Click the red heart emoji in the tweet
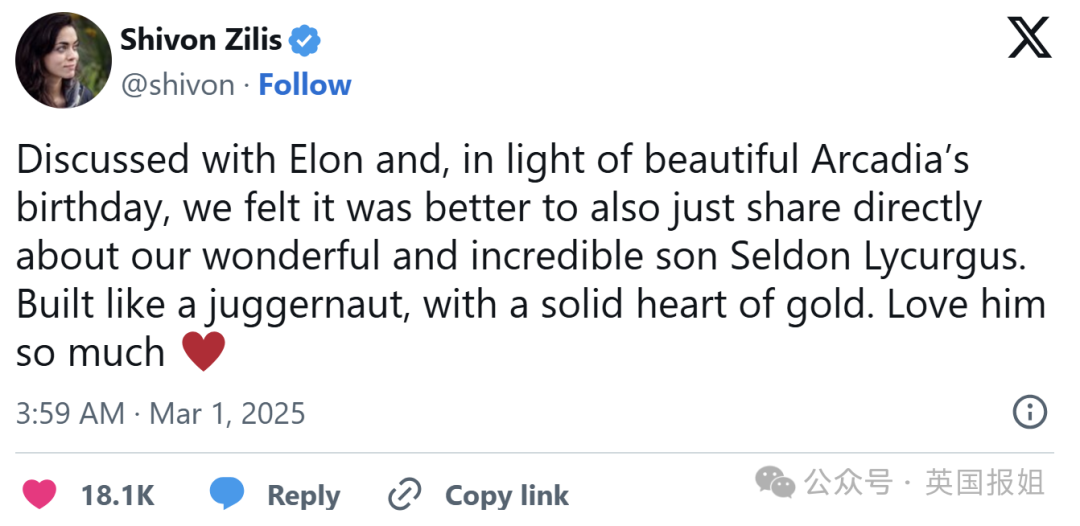 pos(203,352)
